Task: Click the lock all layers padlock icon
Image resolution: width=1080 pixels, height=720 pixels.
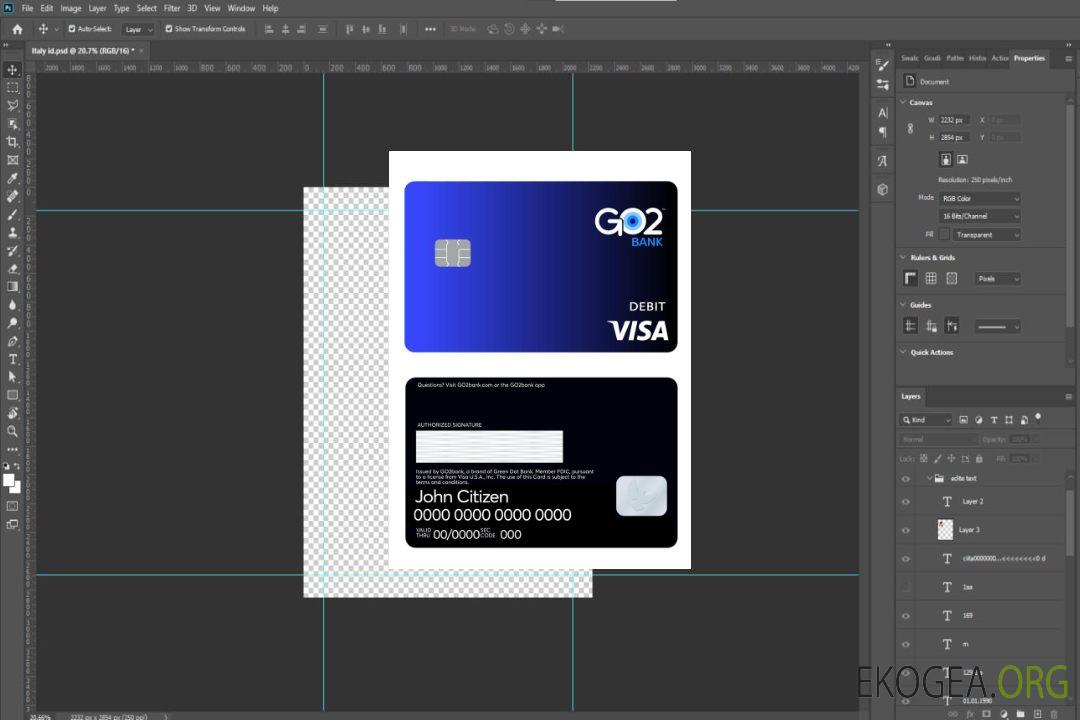Action: point(979,458)
